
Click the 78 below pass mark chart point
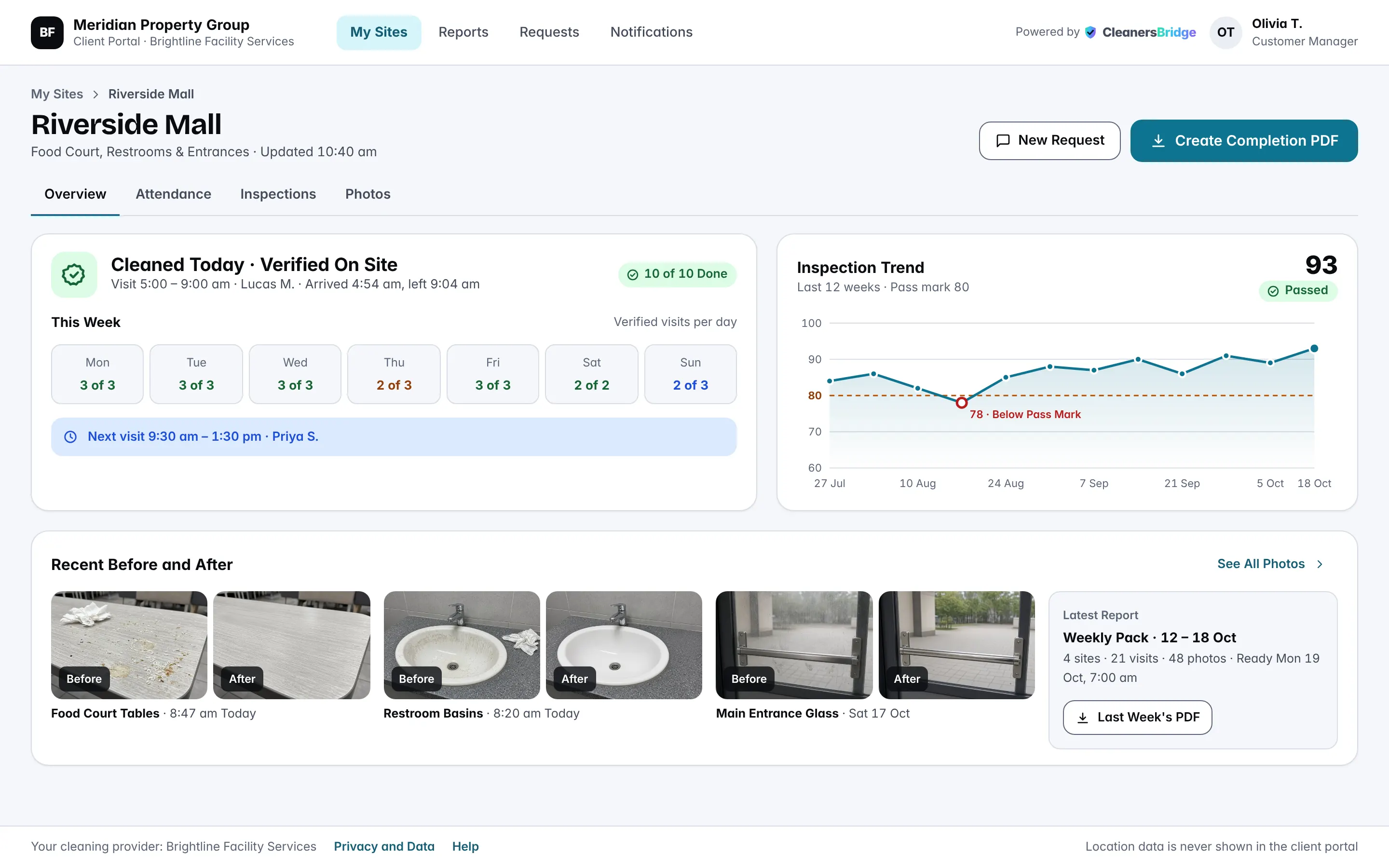961,403
